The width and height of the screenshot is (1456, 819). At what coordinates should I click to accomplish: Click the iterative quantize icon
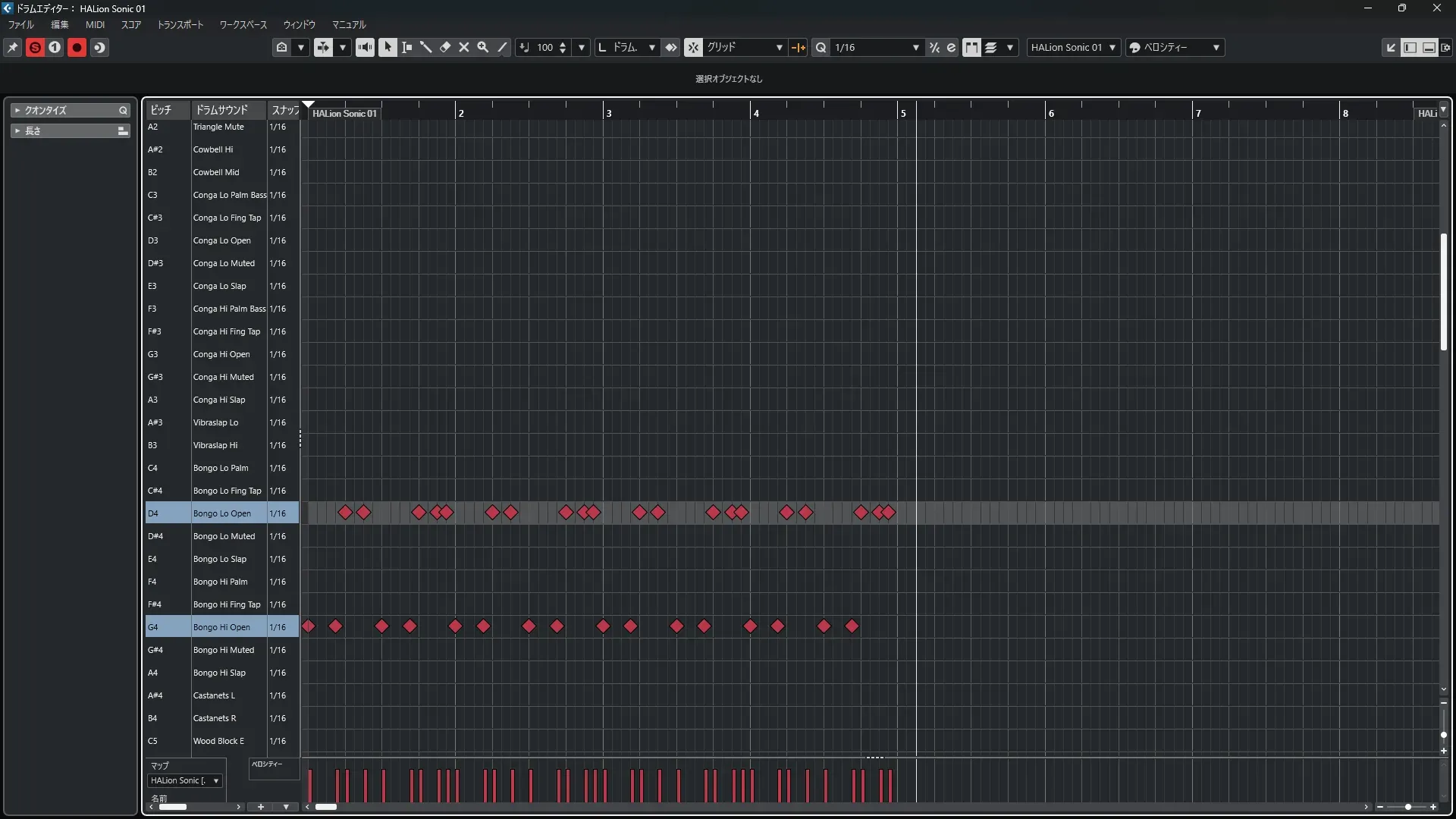(x=934, y=47)
